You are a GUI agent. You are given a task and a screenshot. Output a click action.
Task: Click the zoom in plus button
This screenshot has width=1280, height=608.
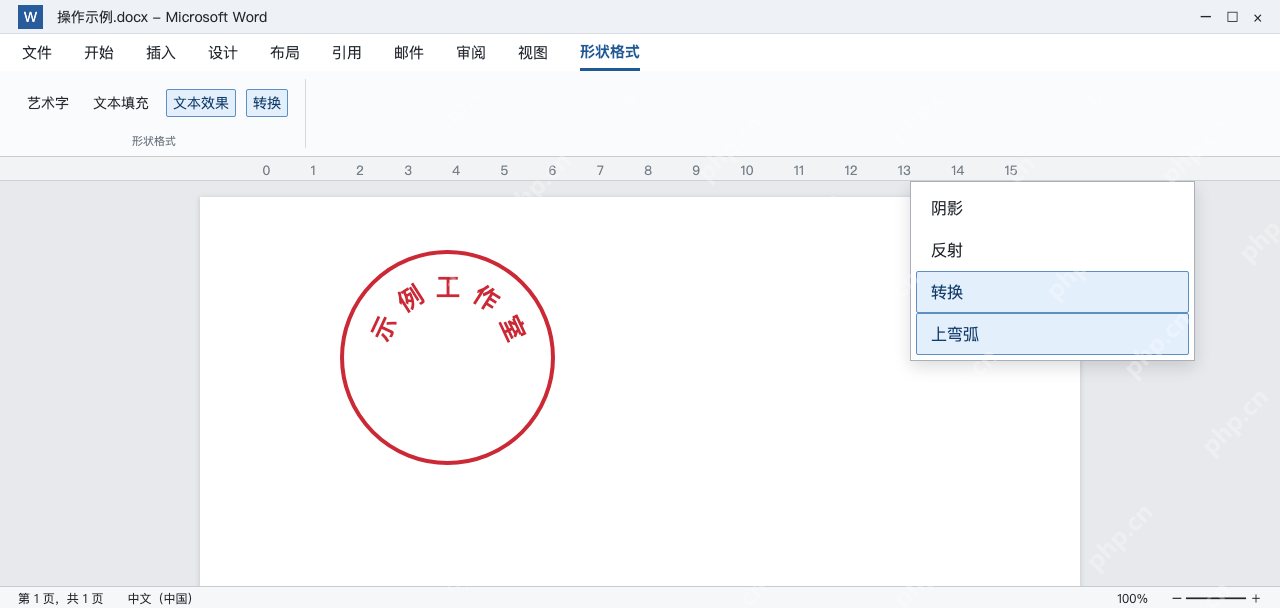[x=1256, y=598]
